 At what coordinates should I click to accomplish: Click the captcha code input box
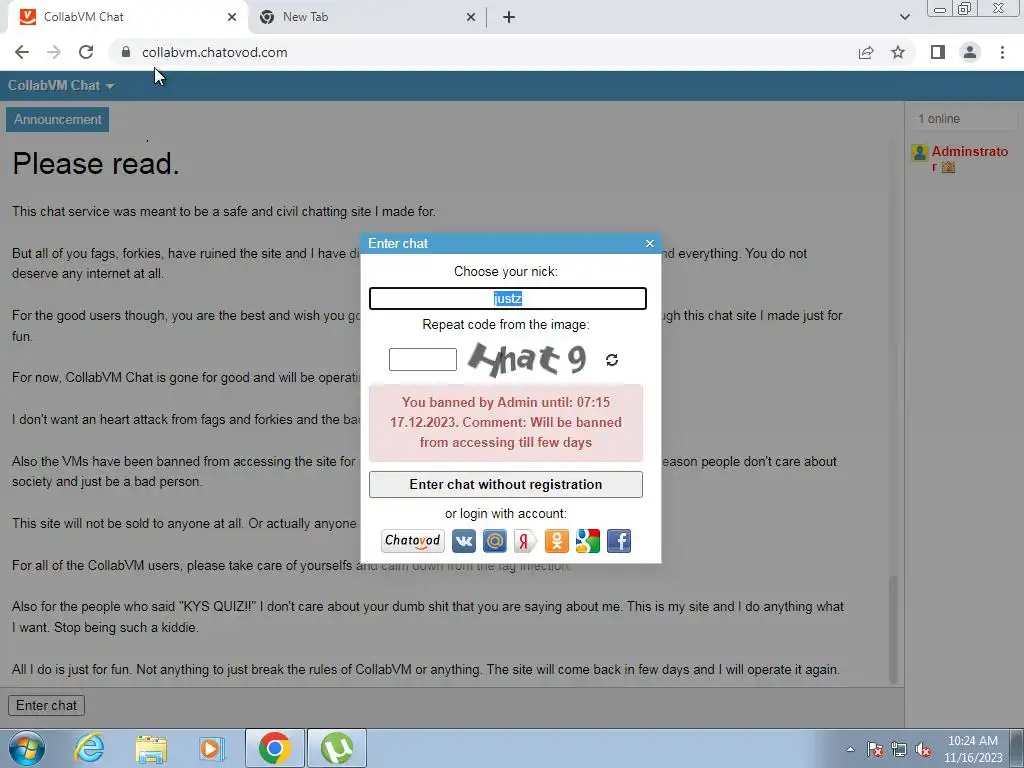click(423, 359)
